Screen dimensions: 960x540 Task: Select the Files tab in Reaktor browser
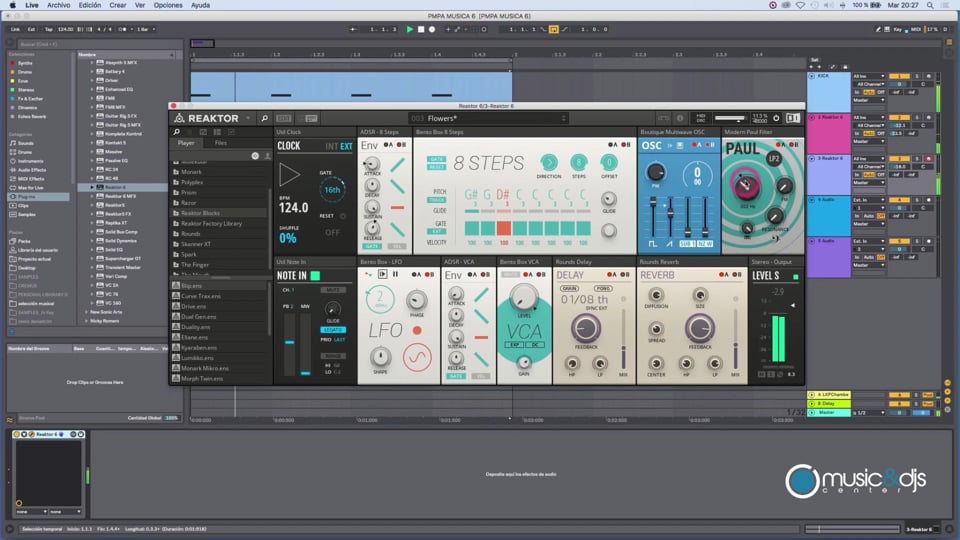pyautogui.click(x=220, y=143)
